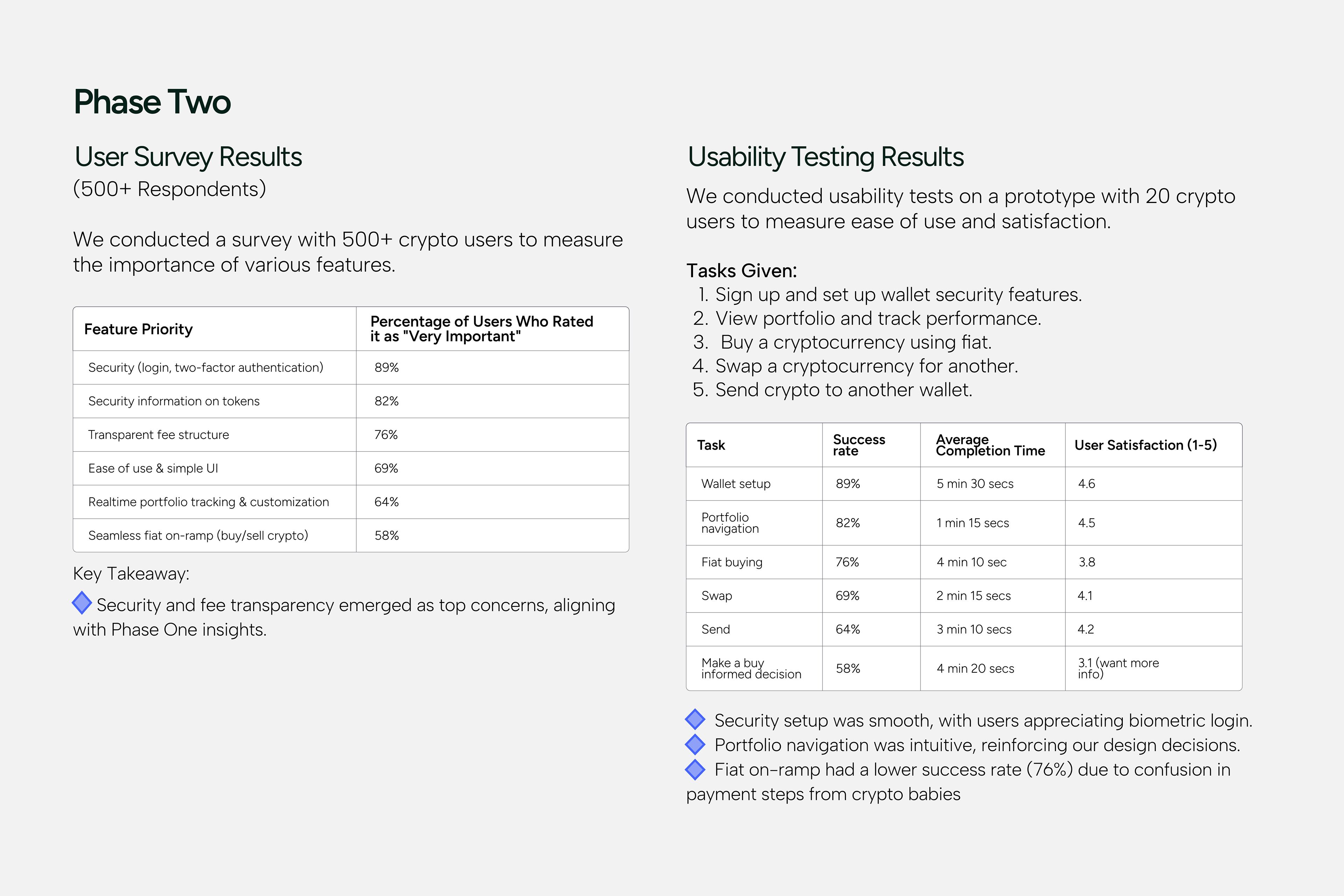
Task: Click the 'Average Completion Time' column header
Action: point(990,445)
